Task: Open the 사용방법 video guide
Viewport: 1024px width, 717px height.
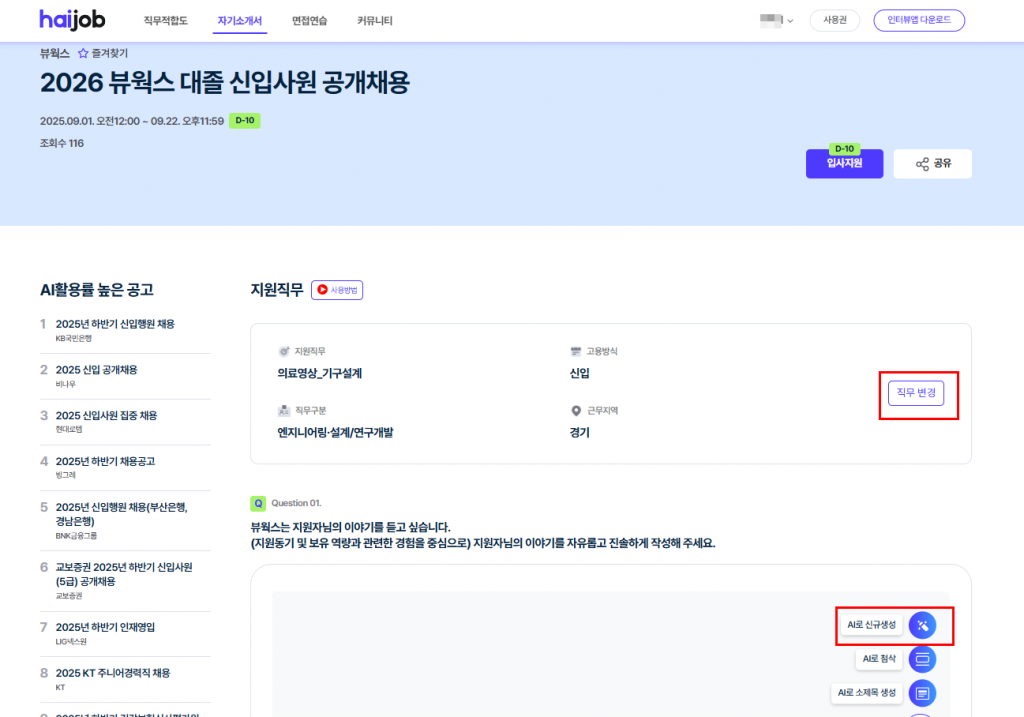Action: (337, 290)
